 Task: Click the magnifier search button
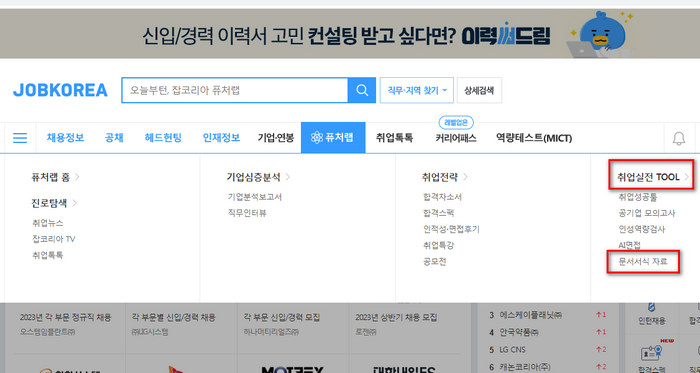(x=362, y=90)
